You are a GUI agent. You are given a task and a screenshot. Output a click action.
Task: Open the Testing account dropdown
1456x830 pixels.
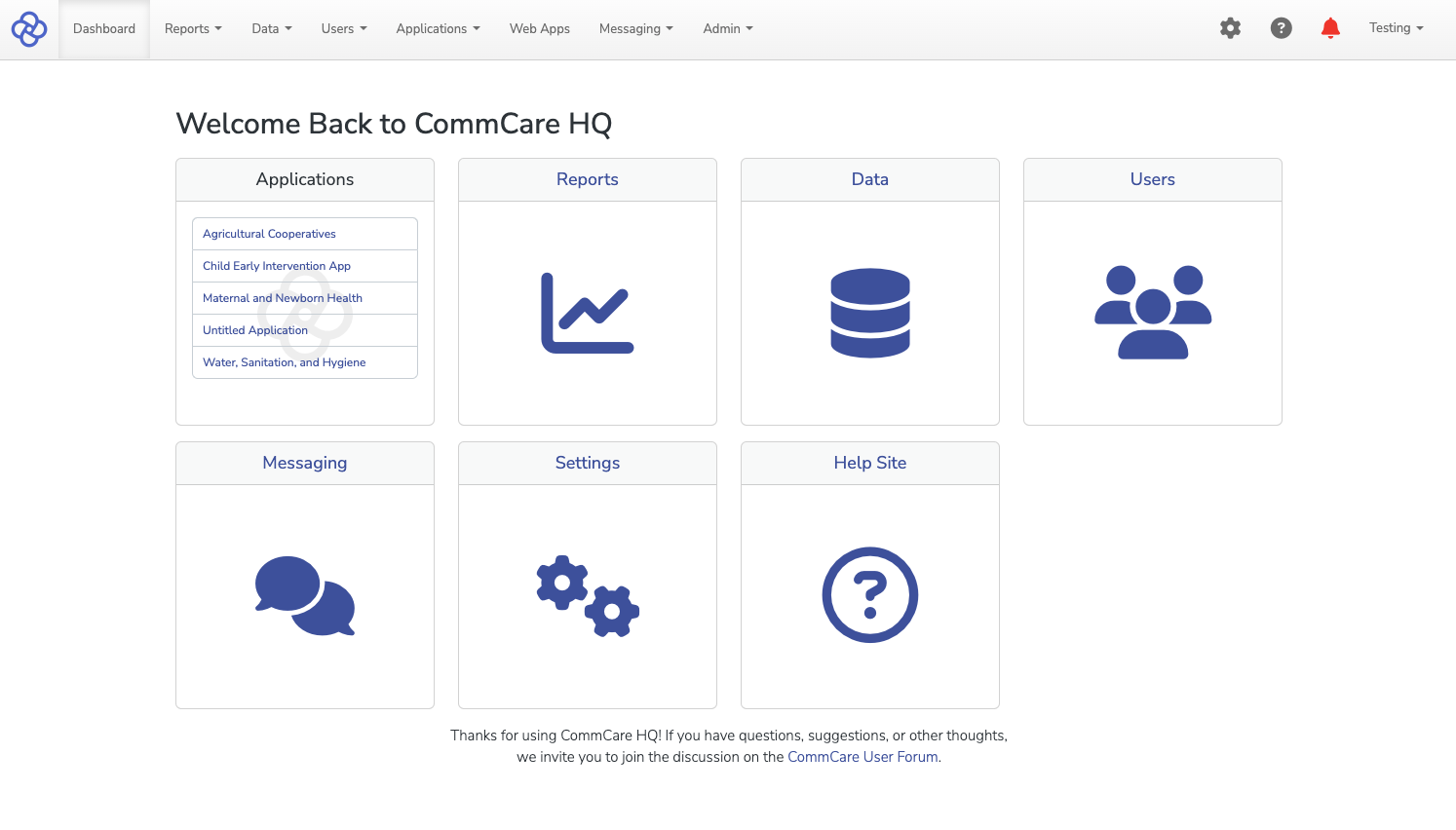1396,28
